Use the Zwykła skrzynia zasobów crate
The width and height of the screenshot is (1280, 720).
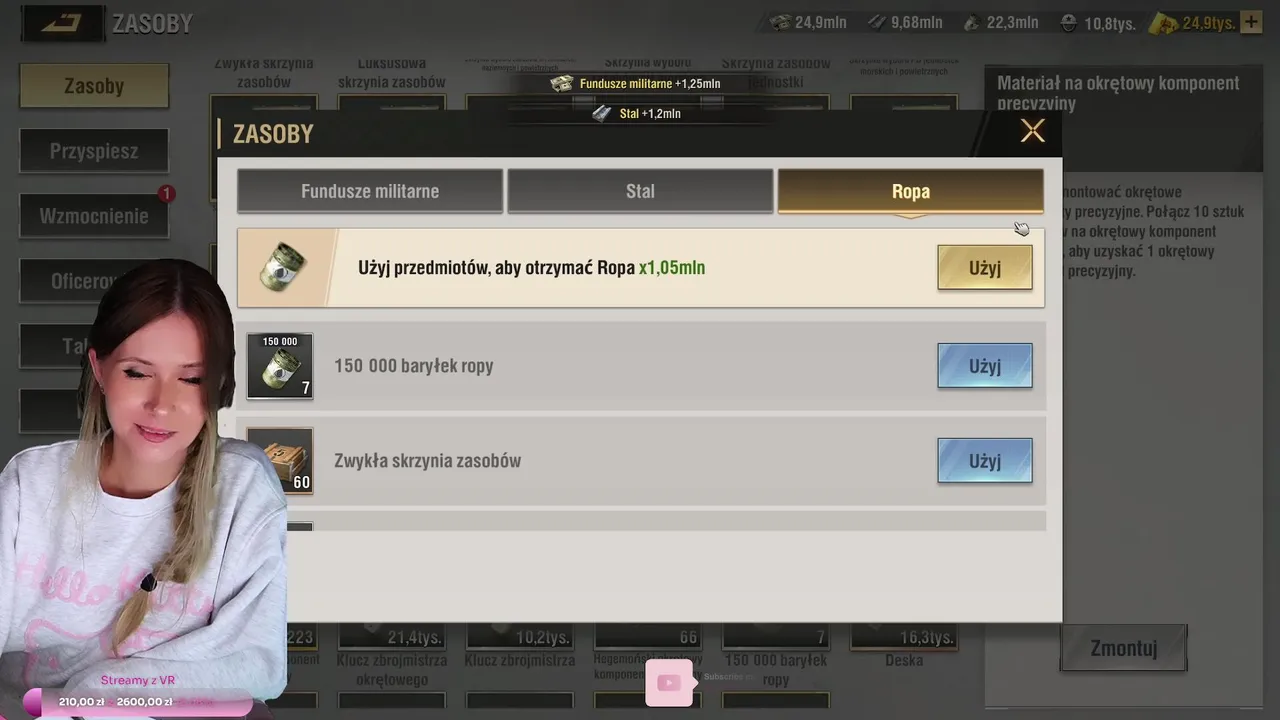pos(985,461)
